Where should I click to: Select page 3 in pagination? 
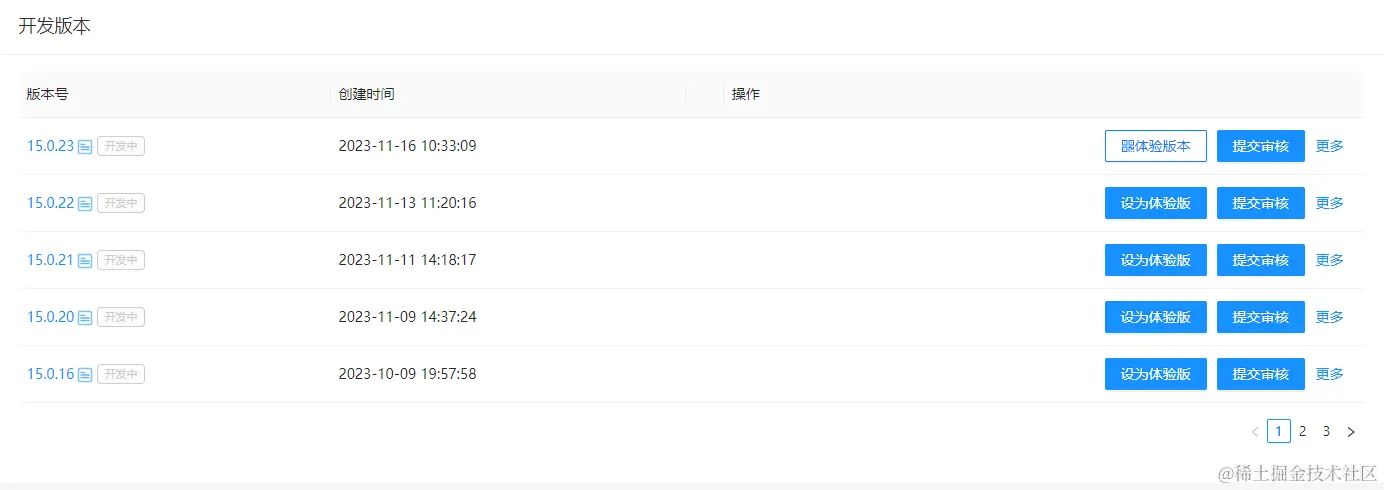1326,431
